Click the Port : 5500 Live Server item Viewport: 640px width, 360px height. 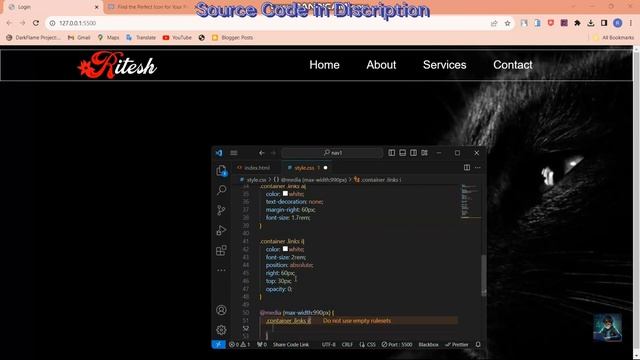397,344
